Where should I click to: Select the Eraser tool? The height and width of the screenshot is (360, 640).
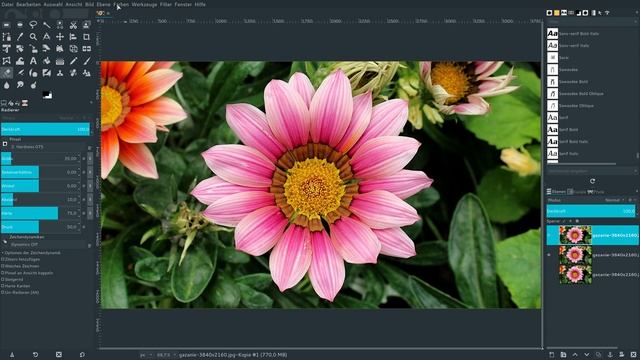click(x=7, y=73)
